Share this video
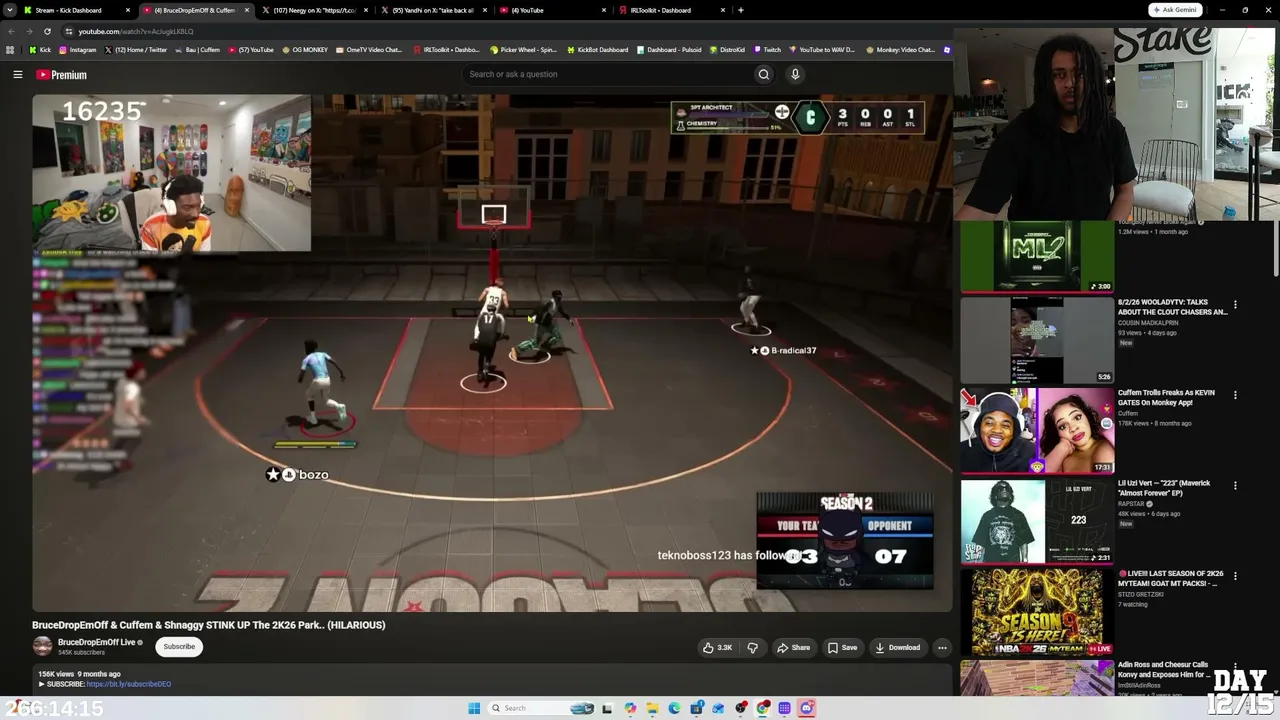The image size is (1280, 720). 794,647
